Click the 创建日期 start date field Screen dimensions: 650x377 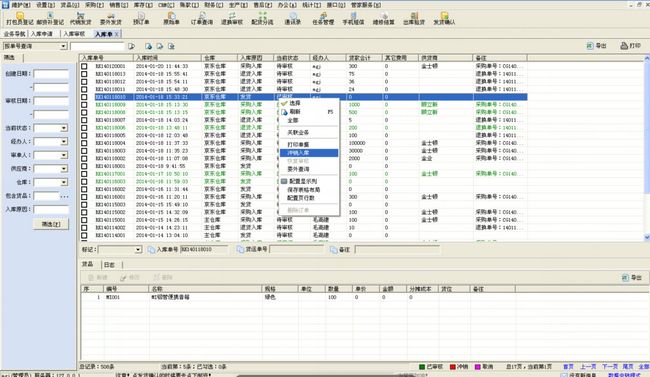point(51,74)
